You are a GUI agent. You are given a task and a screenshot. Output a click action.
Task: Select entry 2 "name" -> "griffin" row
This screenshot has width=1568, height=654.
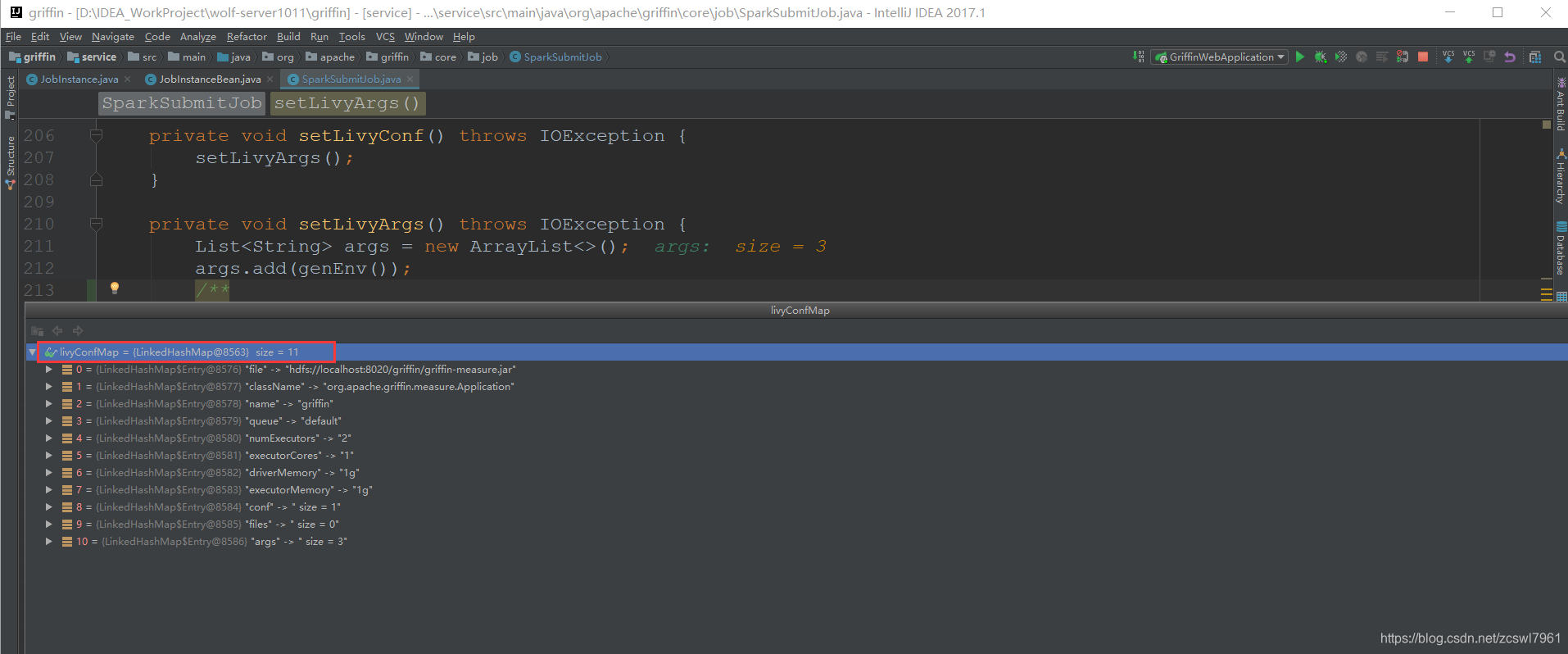[796, 404]
